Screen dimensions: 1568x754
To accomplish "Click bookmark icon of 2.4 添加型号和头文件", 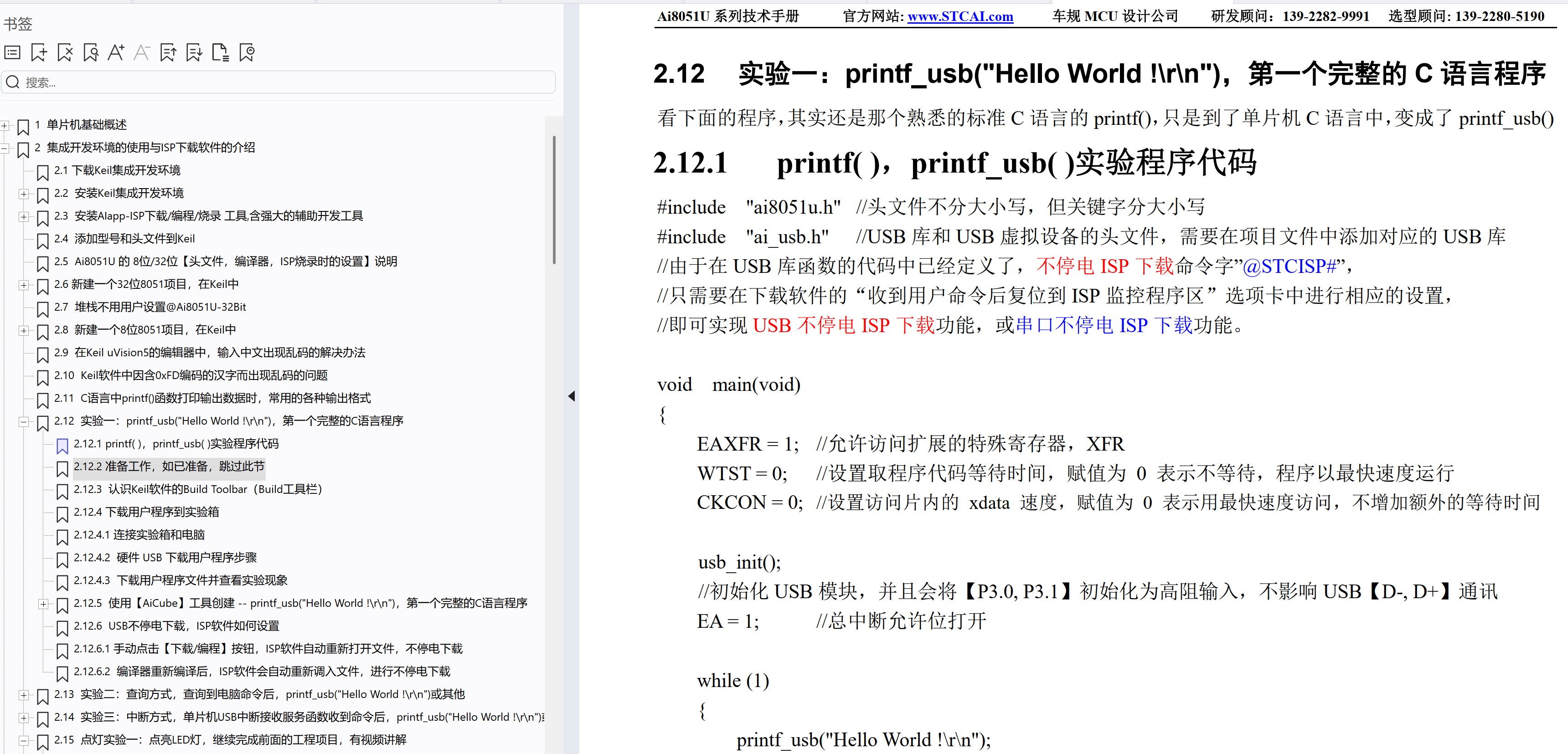I will coord(42,241).
